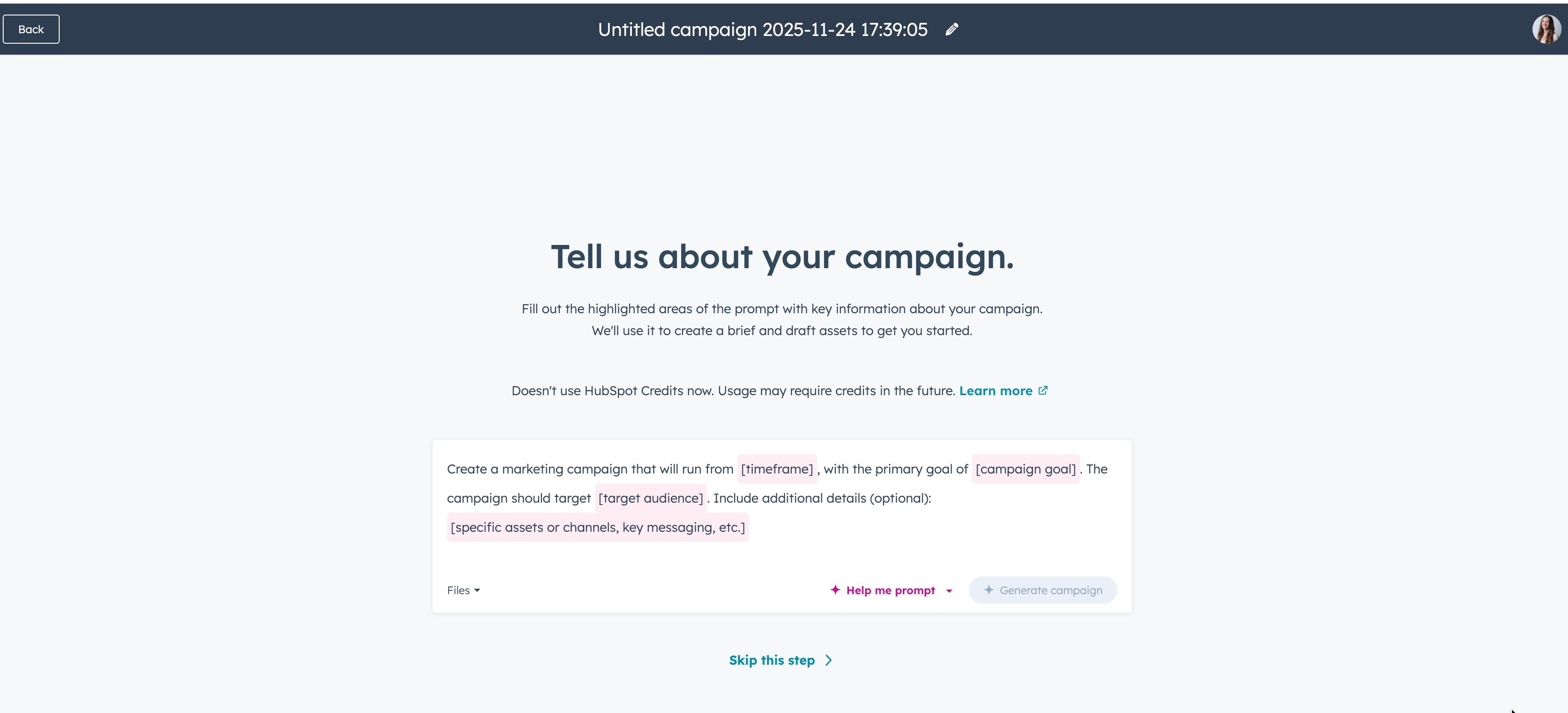Screen dimensions: 1568x713
Task: Click the Untitled campaign title text
Action: [x=762, y=29]
